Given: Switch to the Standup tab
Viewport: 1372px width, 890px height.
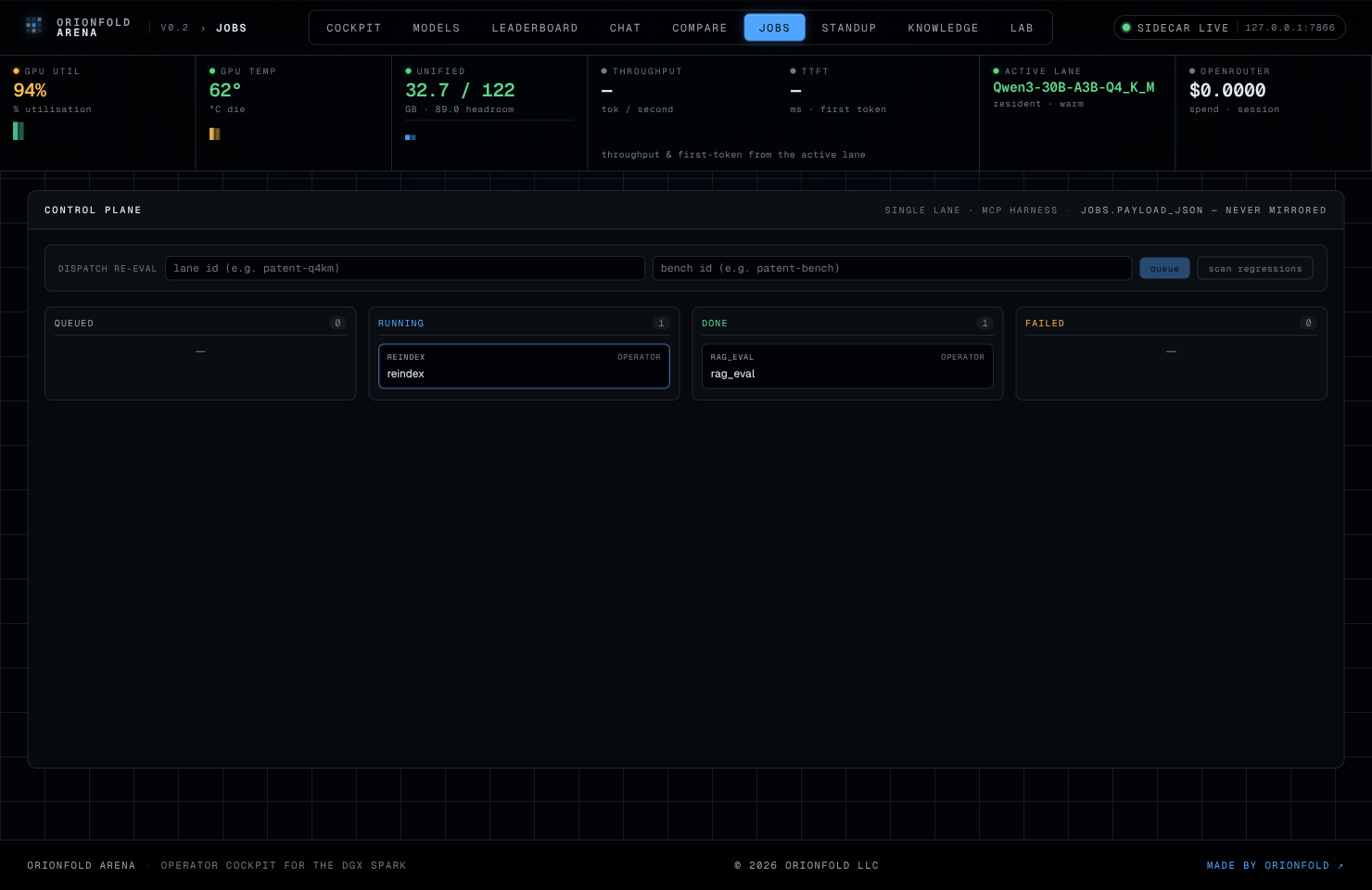Looking at the screenshot, I should click(x=849, y=28).
